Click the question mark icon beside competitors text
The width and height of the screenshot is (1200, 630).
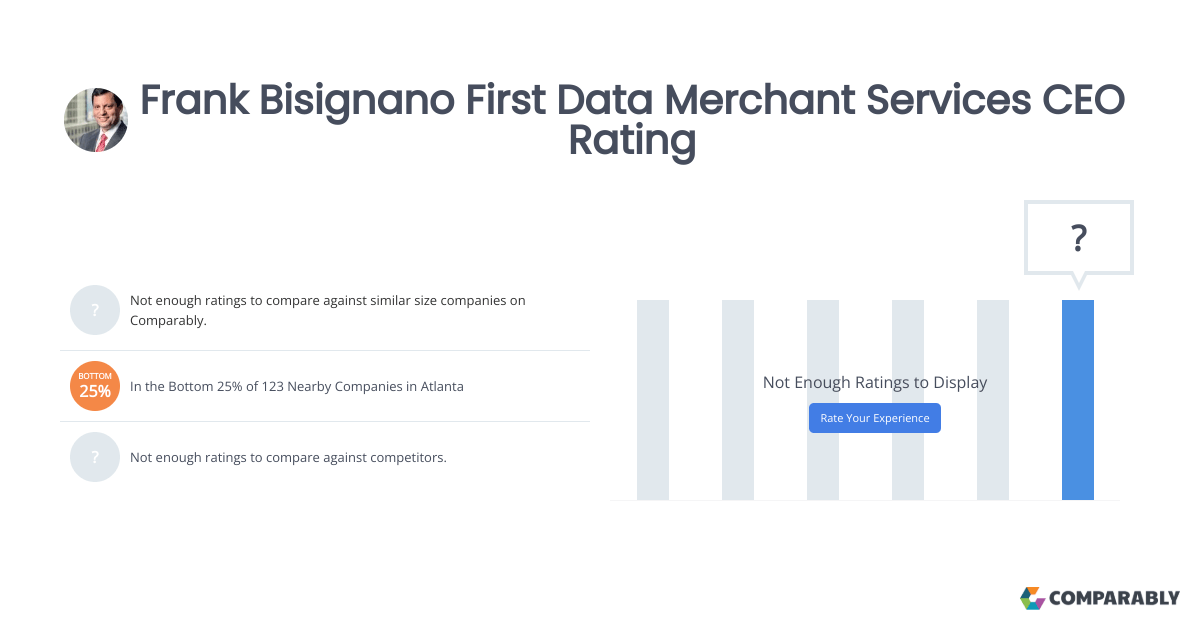click(95, 457)
